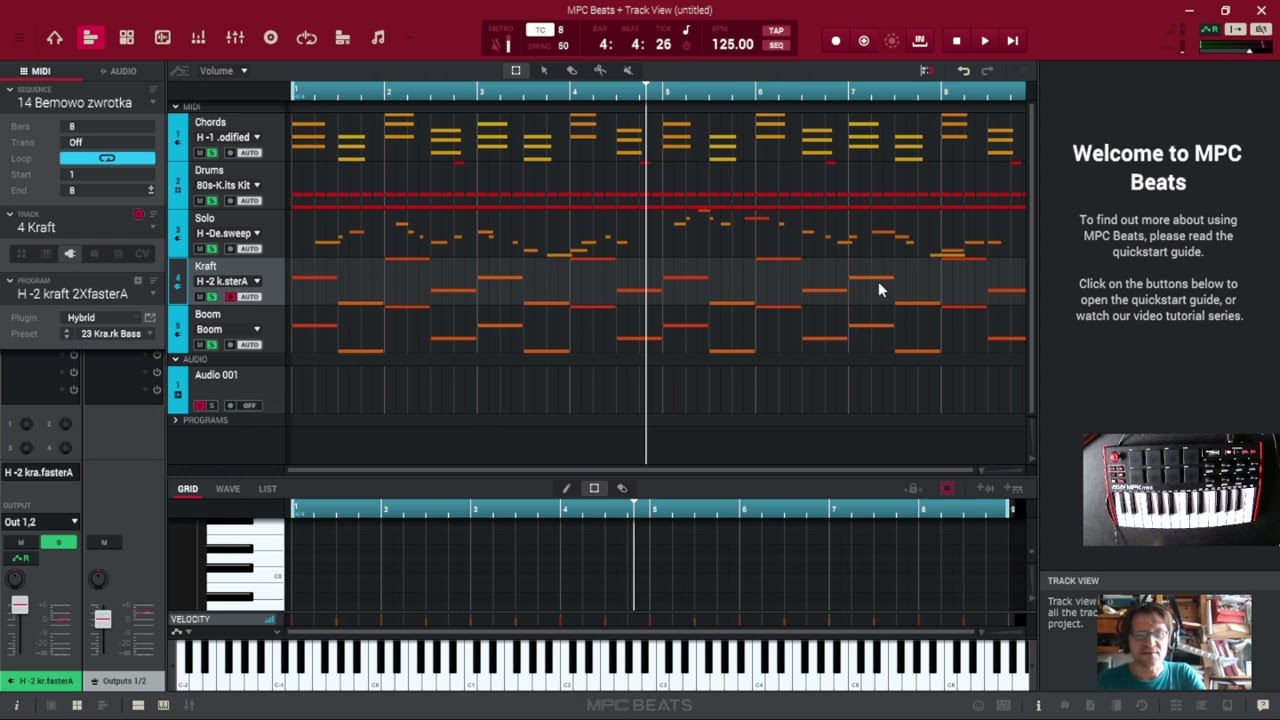Open the Step Sequencer mode icon
The height and width of the screenshot is (720, 1280).
[x=199, y=38]
